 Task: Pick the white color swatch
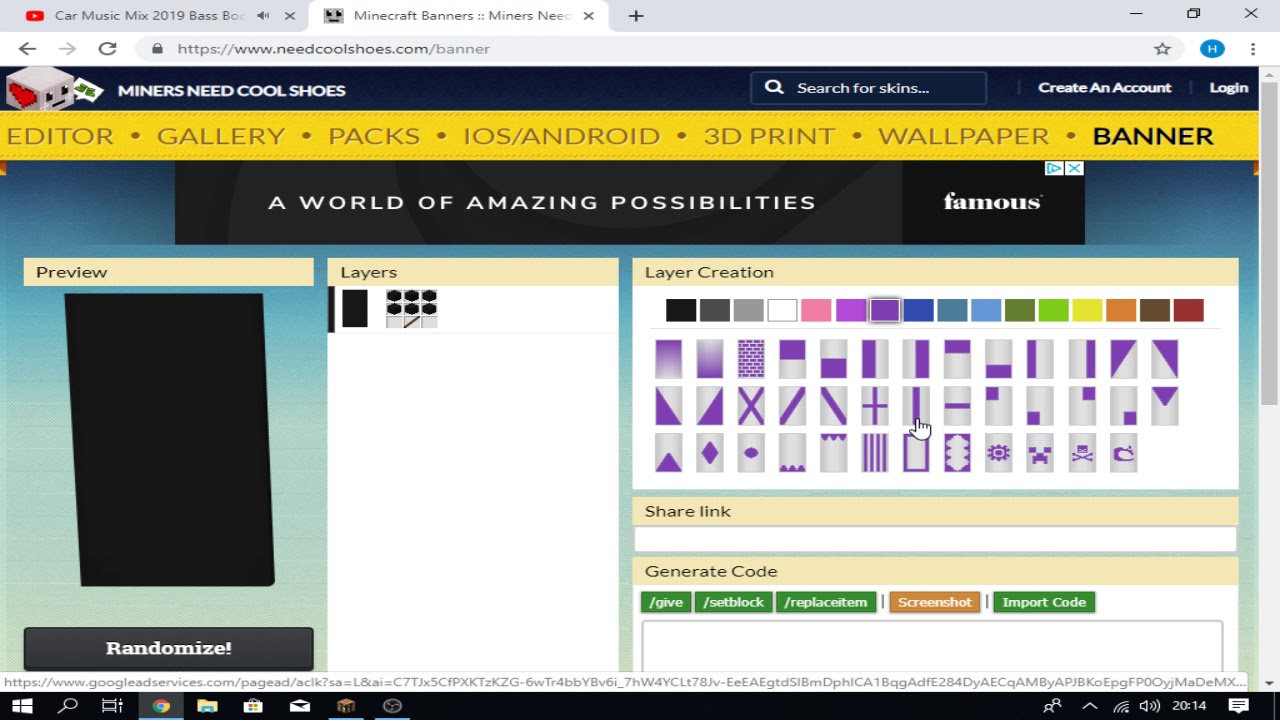tap(782, 310)
